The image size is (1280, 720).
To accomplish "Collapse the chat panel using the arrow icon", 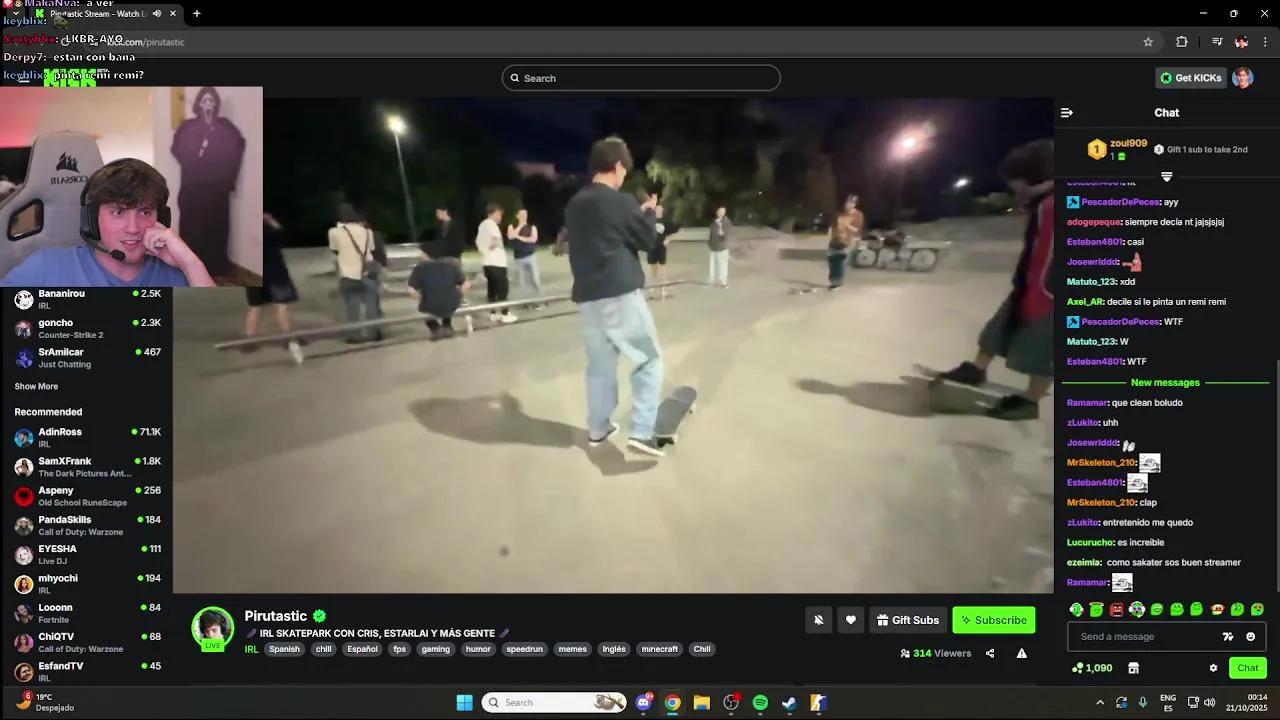I will [x=1066, y=113].
